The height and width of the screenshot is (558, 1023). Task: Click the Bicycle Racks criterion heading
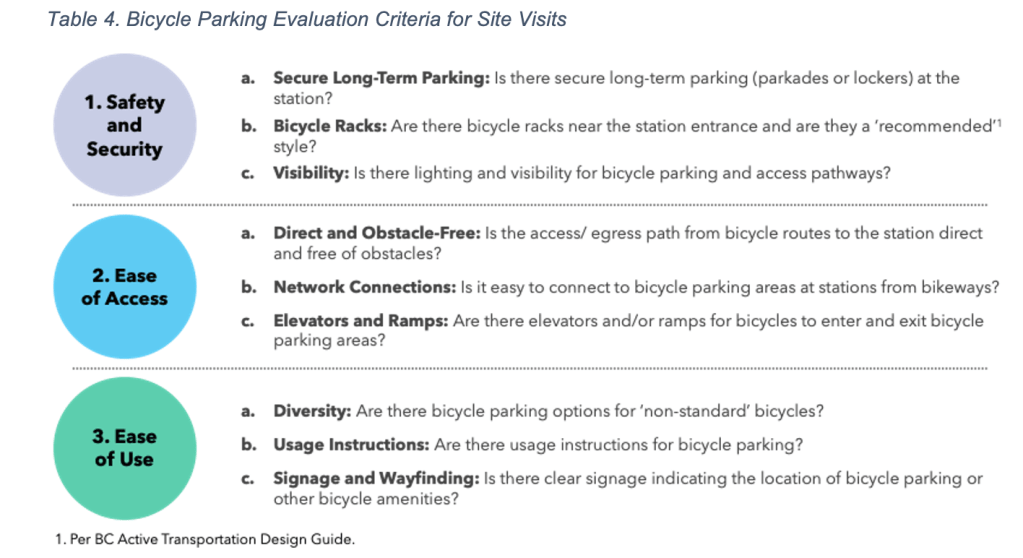(x=329, y=126)
